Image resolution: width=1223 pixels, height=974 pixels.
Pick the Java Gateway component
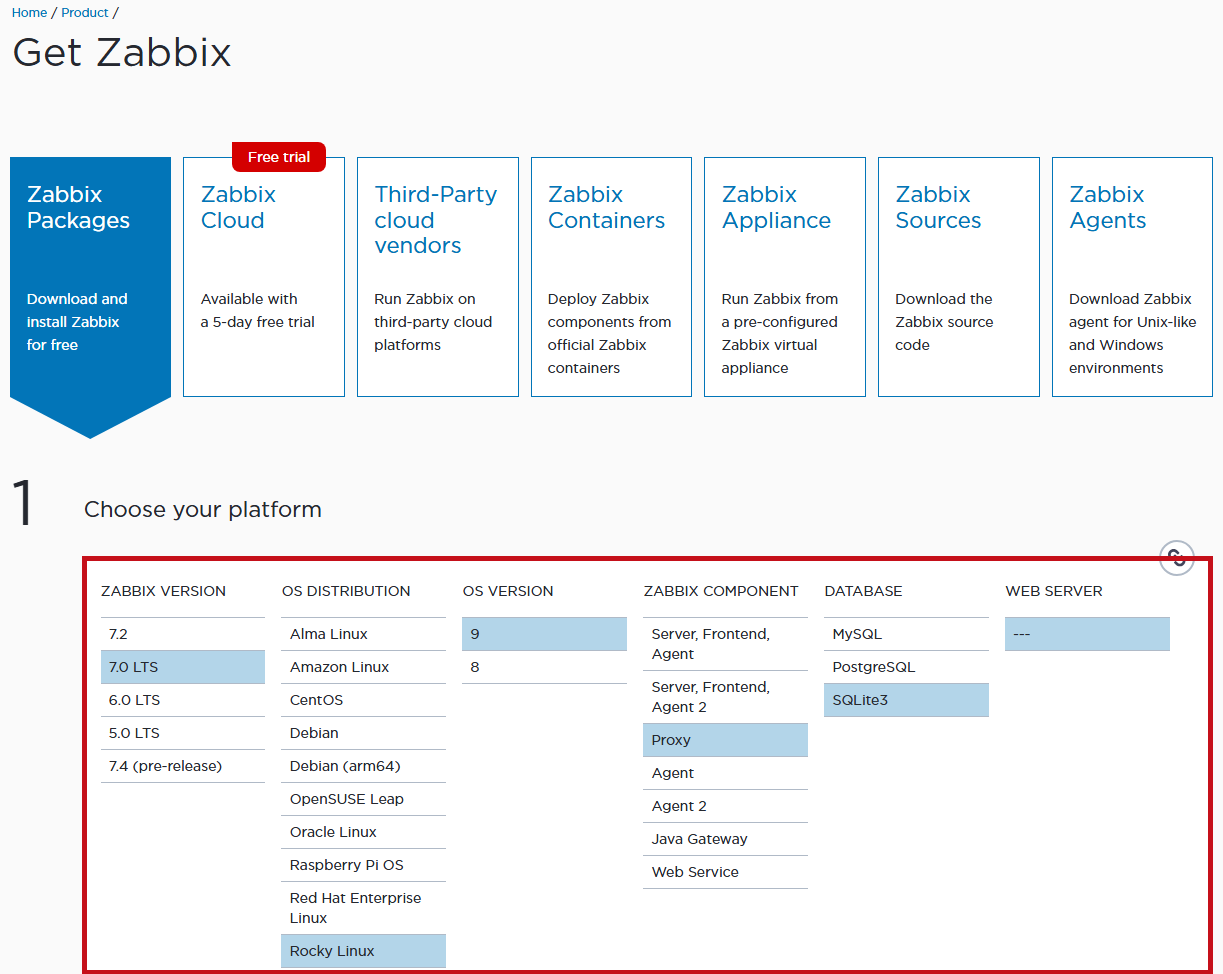point(726,839)
